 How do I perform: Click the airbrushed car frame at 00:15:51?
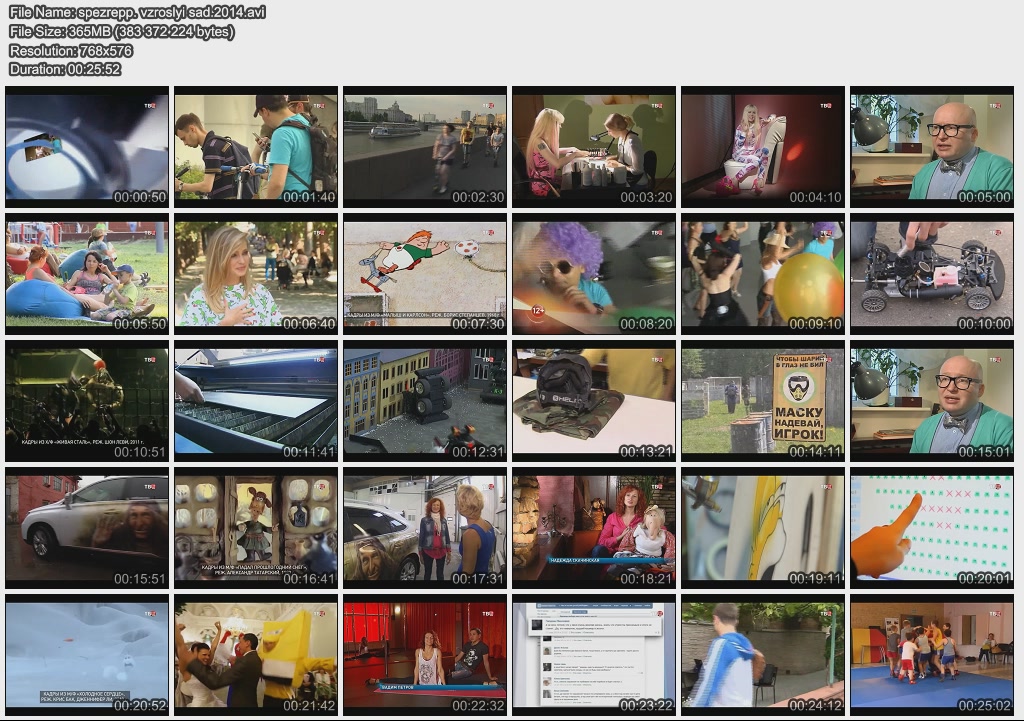[x=87, y=528]
